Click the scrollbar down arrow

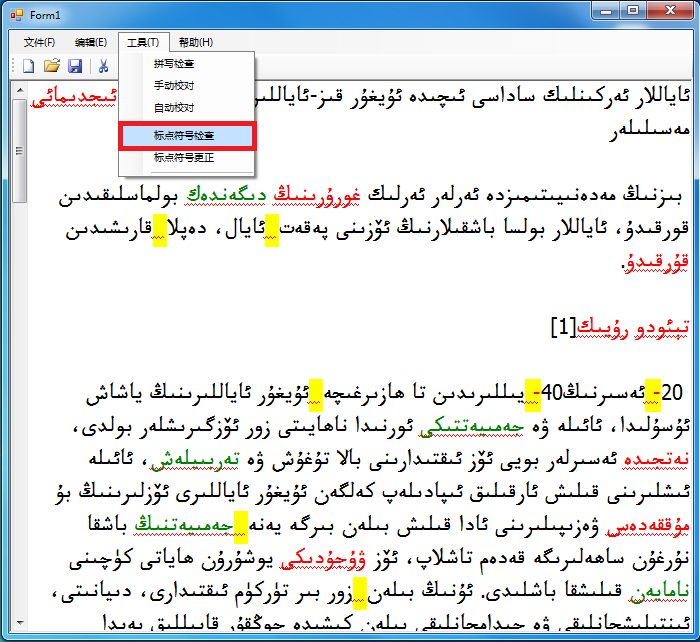(20, 622)
